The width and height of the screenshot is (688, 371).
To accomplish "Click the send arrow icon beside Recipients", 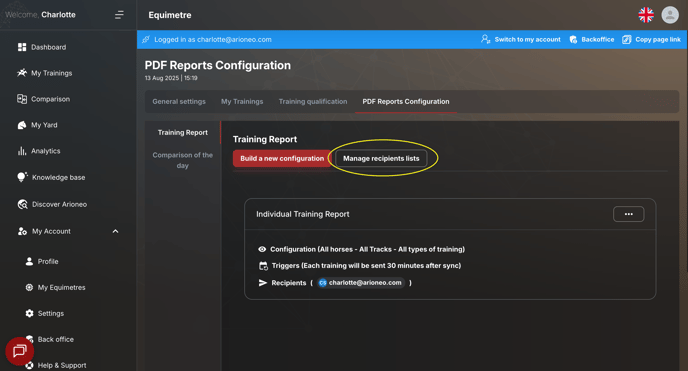I will (263, 283).
